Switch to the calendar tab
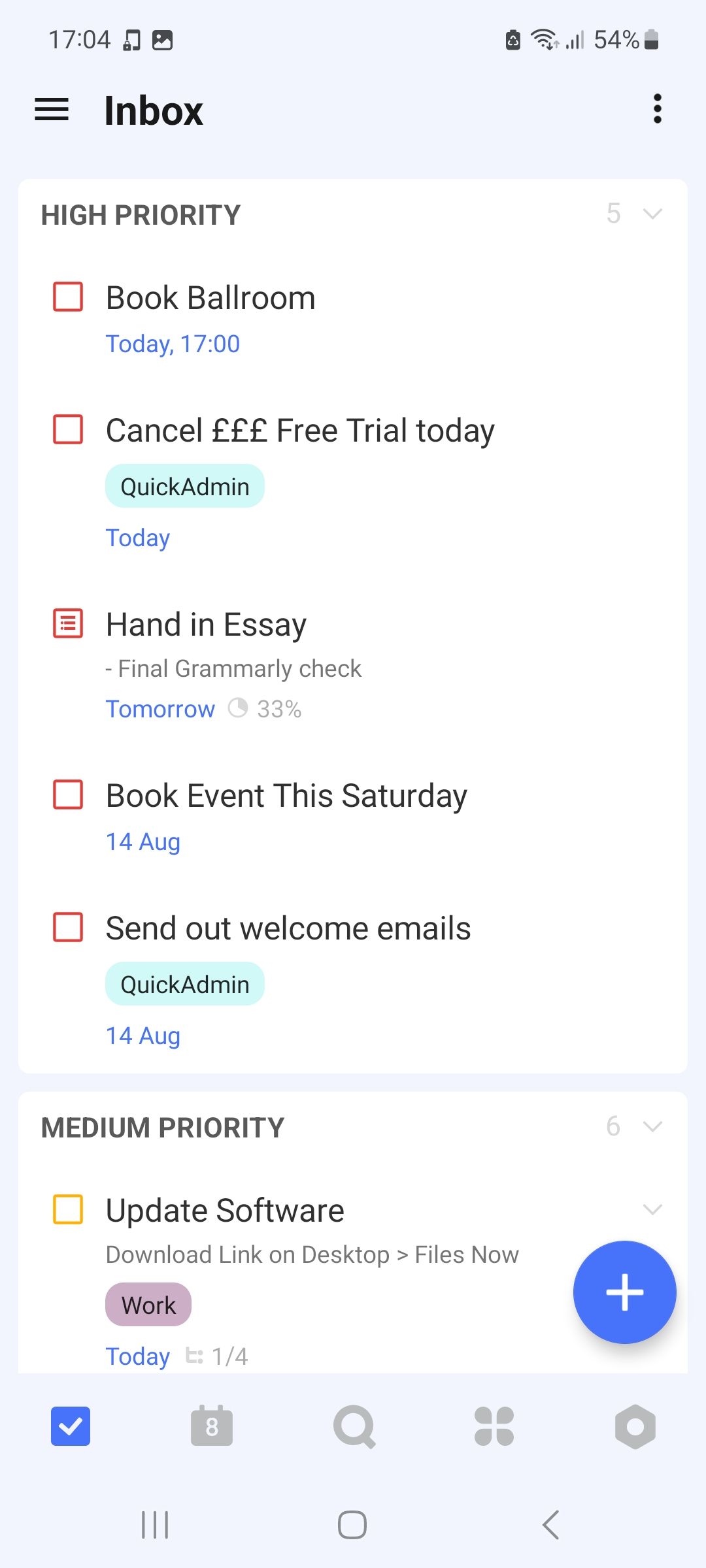 [x=212, y=1426]
